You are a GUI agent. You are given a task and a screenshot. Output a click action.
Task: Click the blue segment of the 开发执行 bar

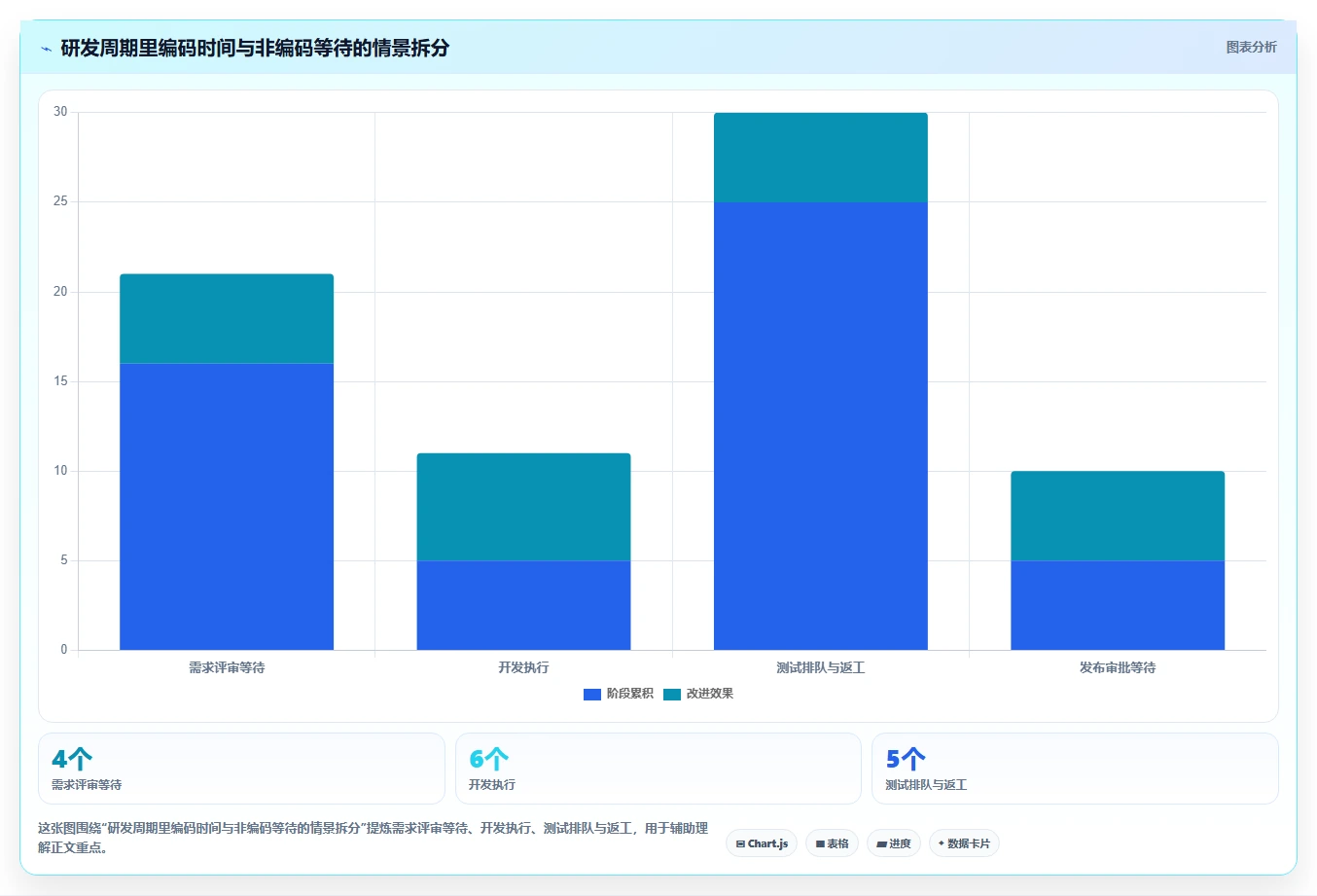(523, 605)
